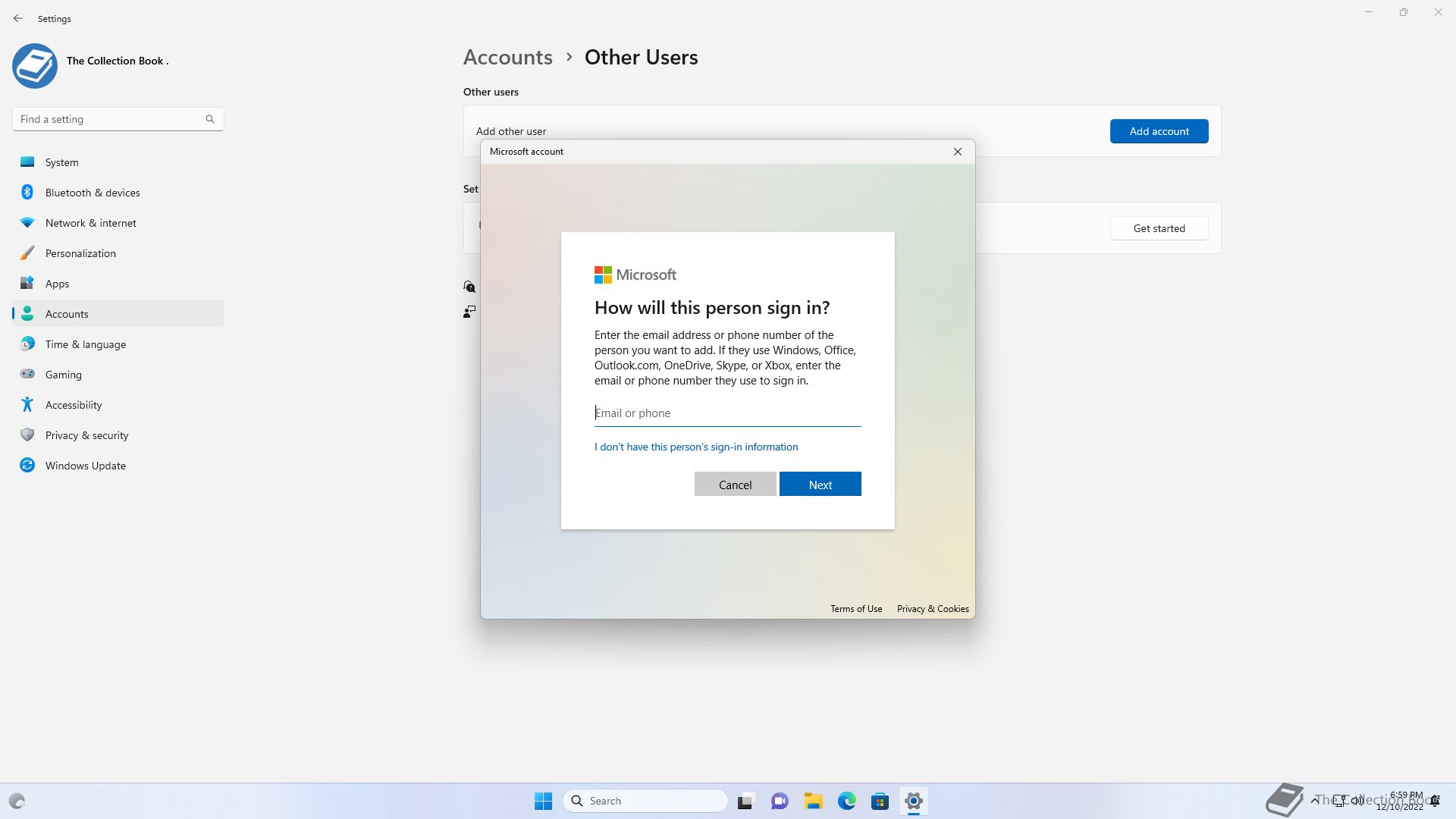This screenshot has height=819, width=1456.
Task: Select Windows Update in the sidebar
Action: click(x=118, y=466)
